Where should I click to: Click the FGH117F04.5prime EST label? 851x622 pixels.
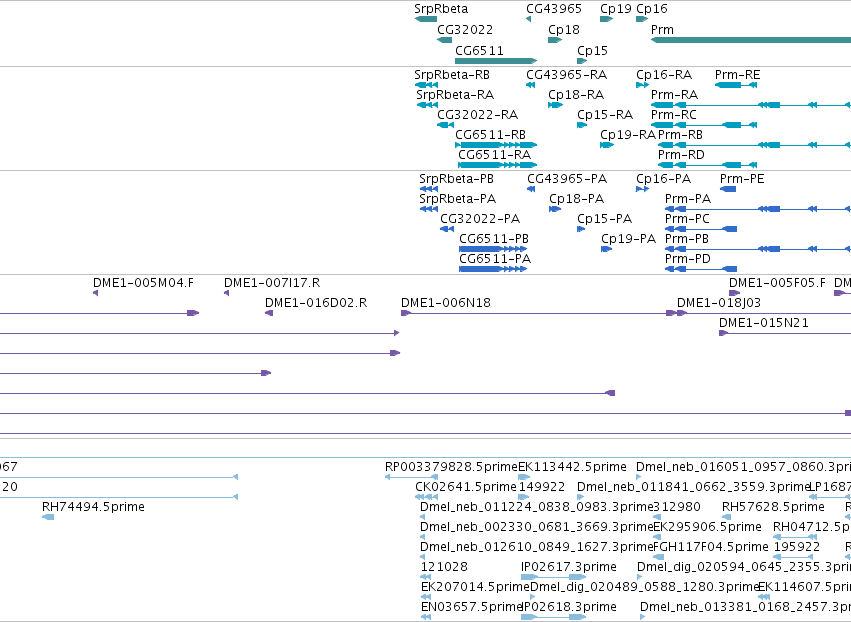710,547
